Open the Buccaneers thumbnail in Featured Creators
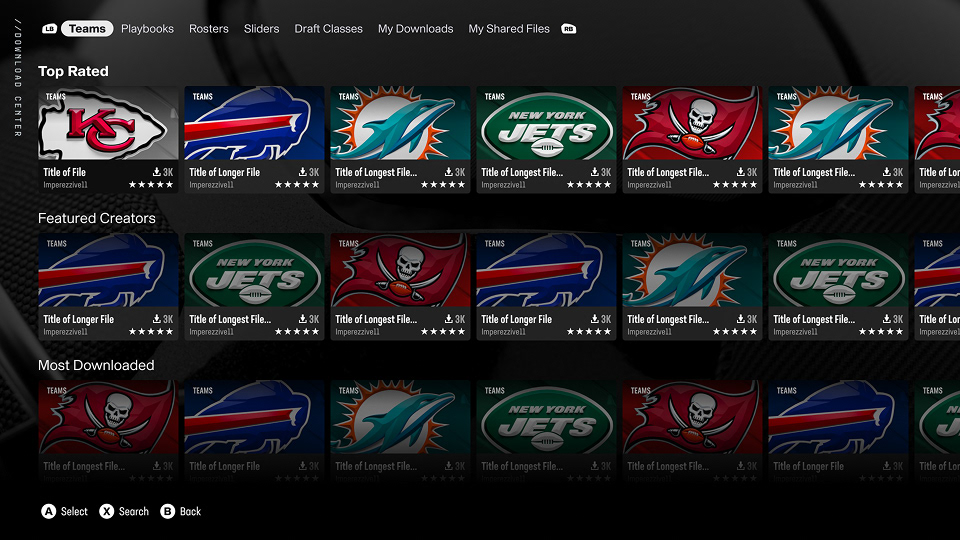The width and height of the screenshot is (960, 540). coord(400,270)
